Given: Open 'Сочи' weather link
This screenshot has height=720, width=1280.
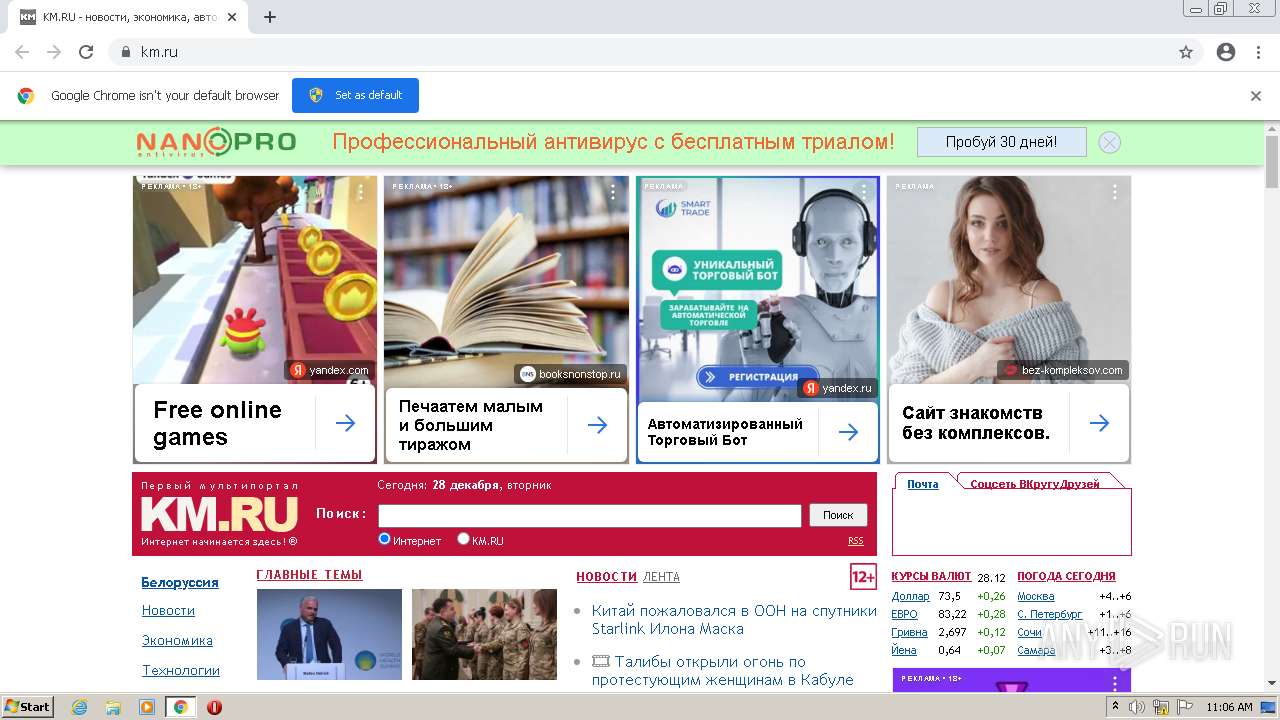Looking at the screenshot, I should click(x=1029, y=632).
